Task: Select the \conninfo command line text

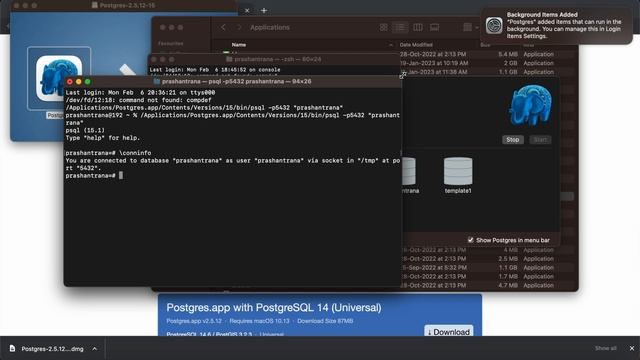Action: 135,153
